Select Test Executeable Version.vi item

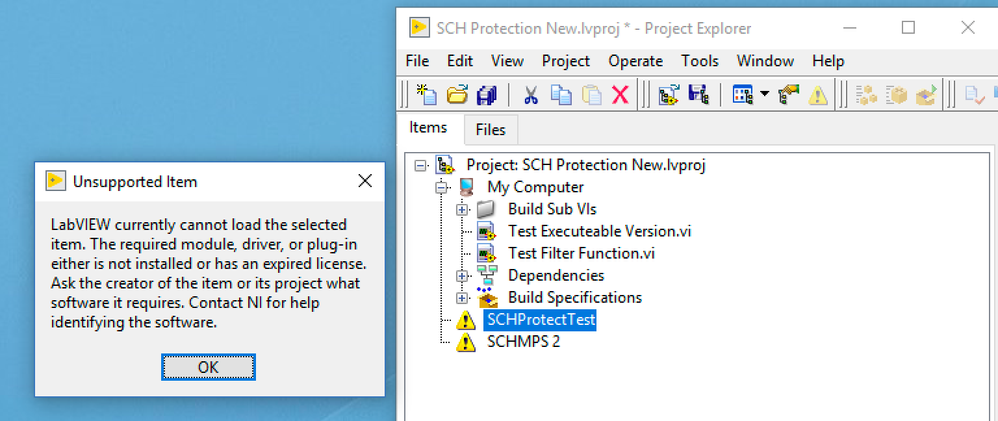tap(599, 231)
